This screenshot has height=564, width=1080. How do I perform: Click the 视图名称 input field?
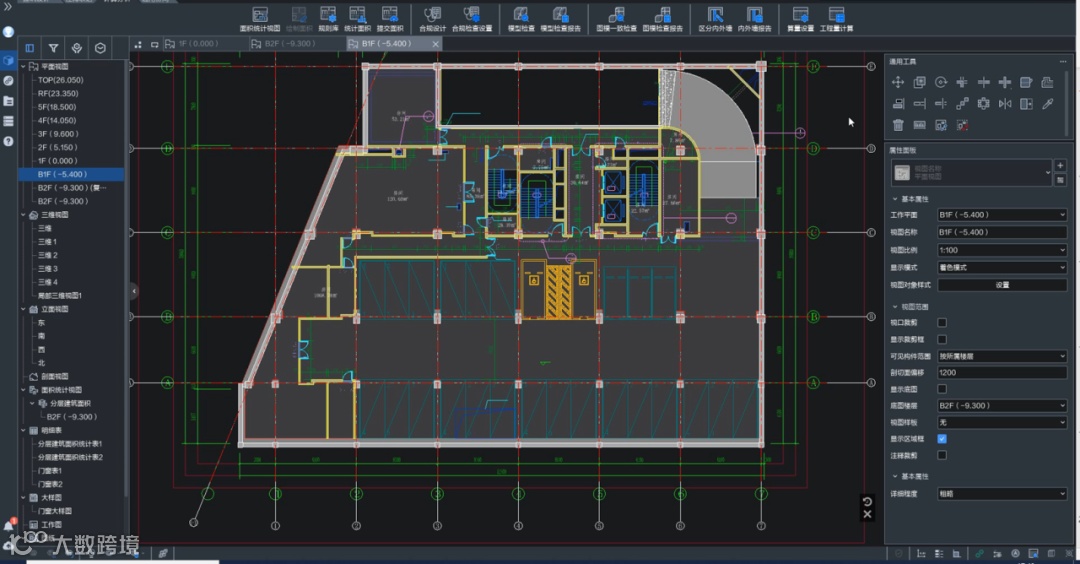point(1002,232)
